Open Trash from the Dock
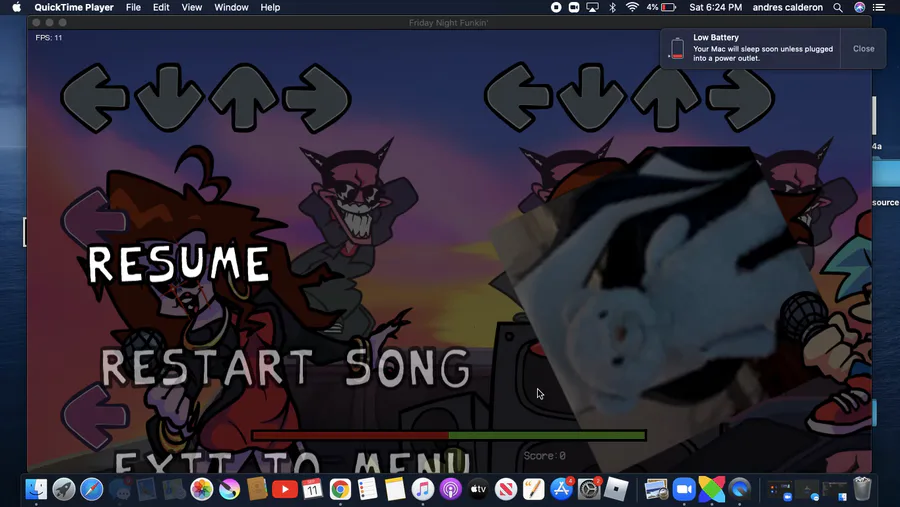This screenshot has width=900, height=507. (x=862, y=489)
